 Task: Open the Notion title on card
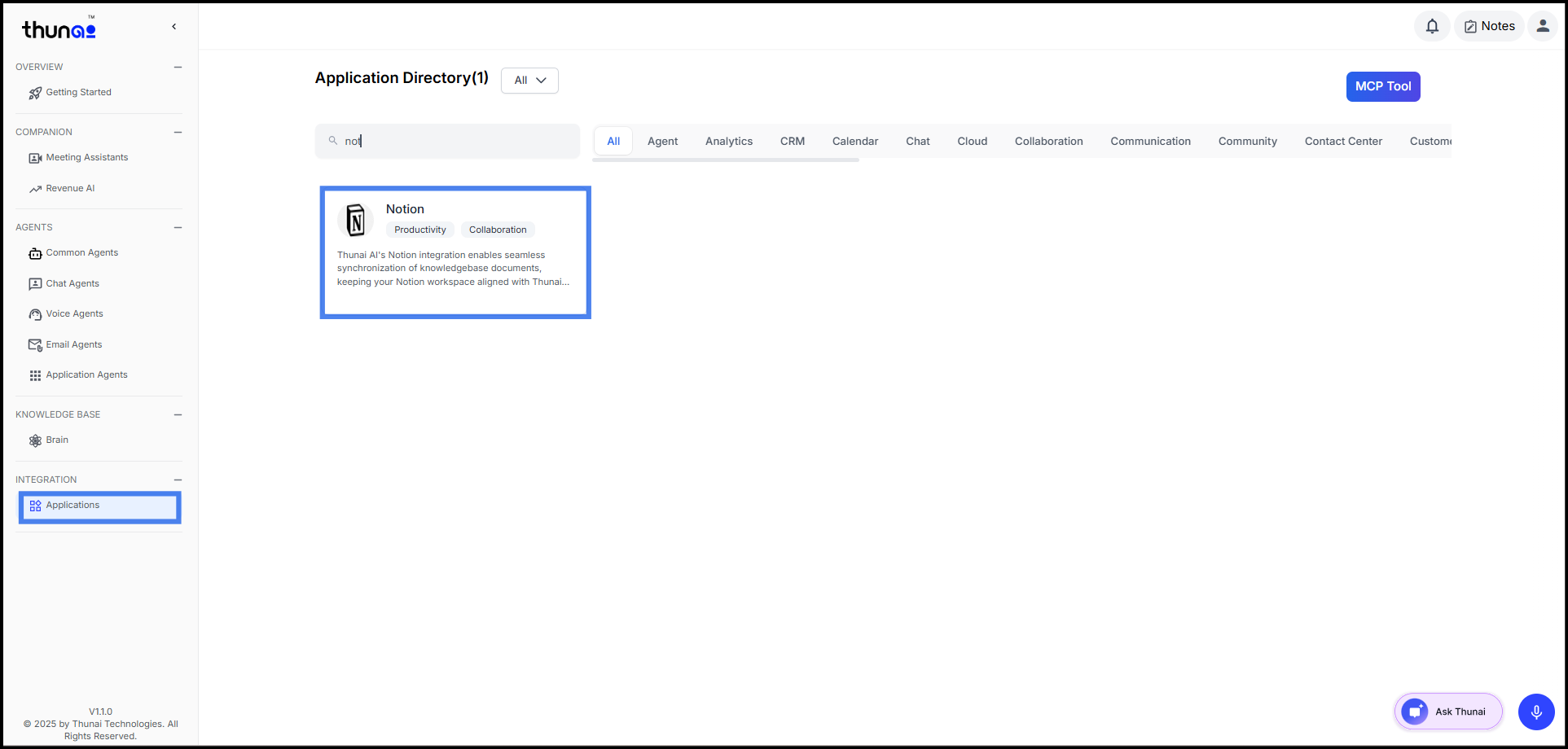click(x=405, y=209)
